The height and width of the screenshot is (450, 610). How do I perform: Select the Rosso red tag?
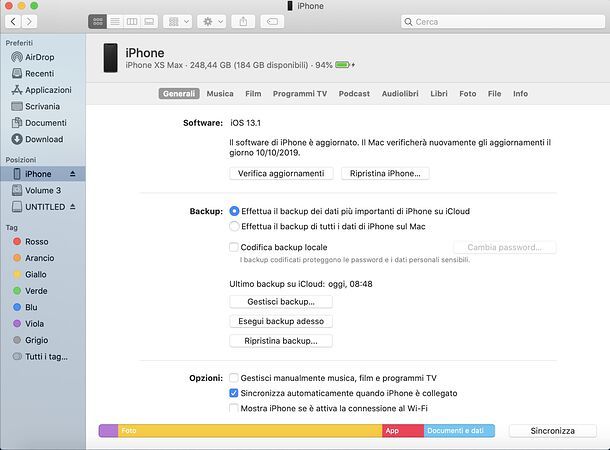tap(30, 242)
